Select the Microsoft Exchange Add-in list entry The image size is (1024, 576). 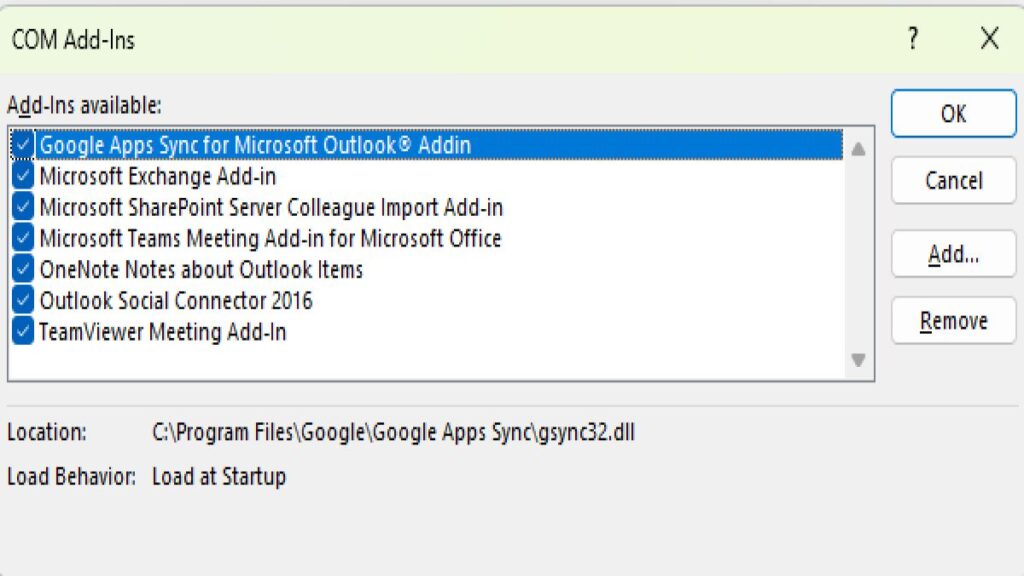pos(157,177)
